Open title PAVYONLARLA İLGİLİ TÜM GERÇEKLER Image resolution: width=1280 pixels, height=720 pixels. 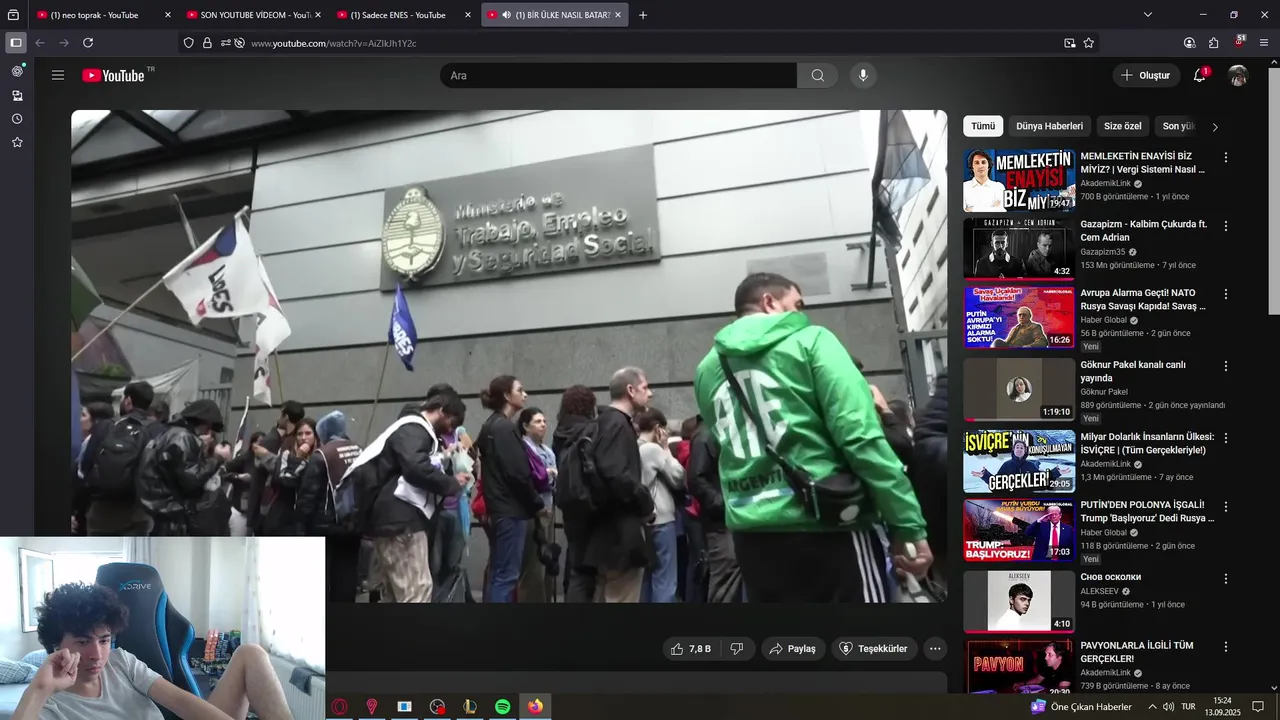click(1137, 652)
